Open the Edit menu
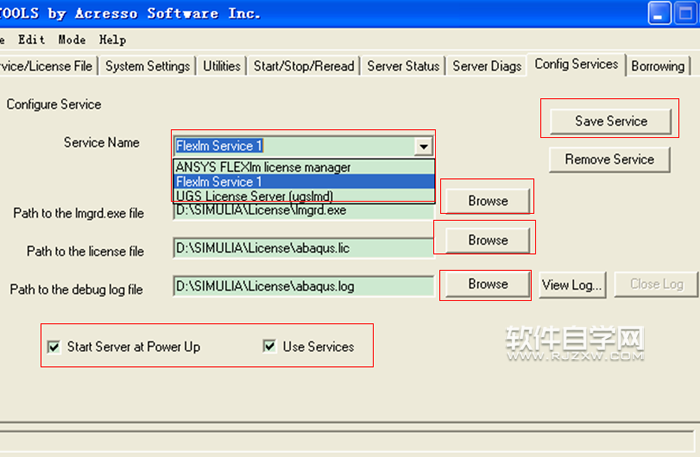The height and width of the screenshot is (457, 700). 32,40
